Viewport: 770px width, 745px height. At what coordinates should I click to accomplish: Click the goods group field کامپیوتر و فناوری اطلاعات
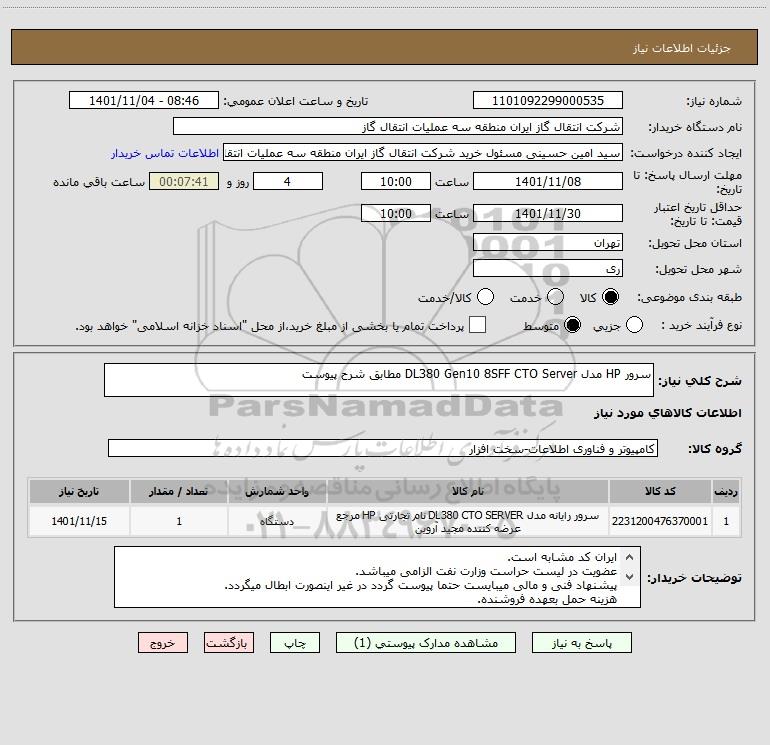[x=383, y=448]
